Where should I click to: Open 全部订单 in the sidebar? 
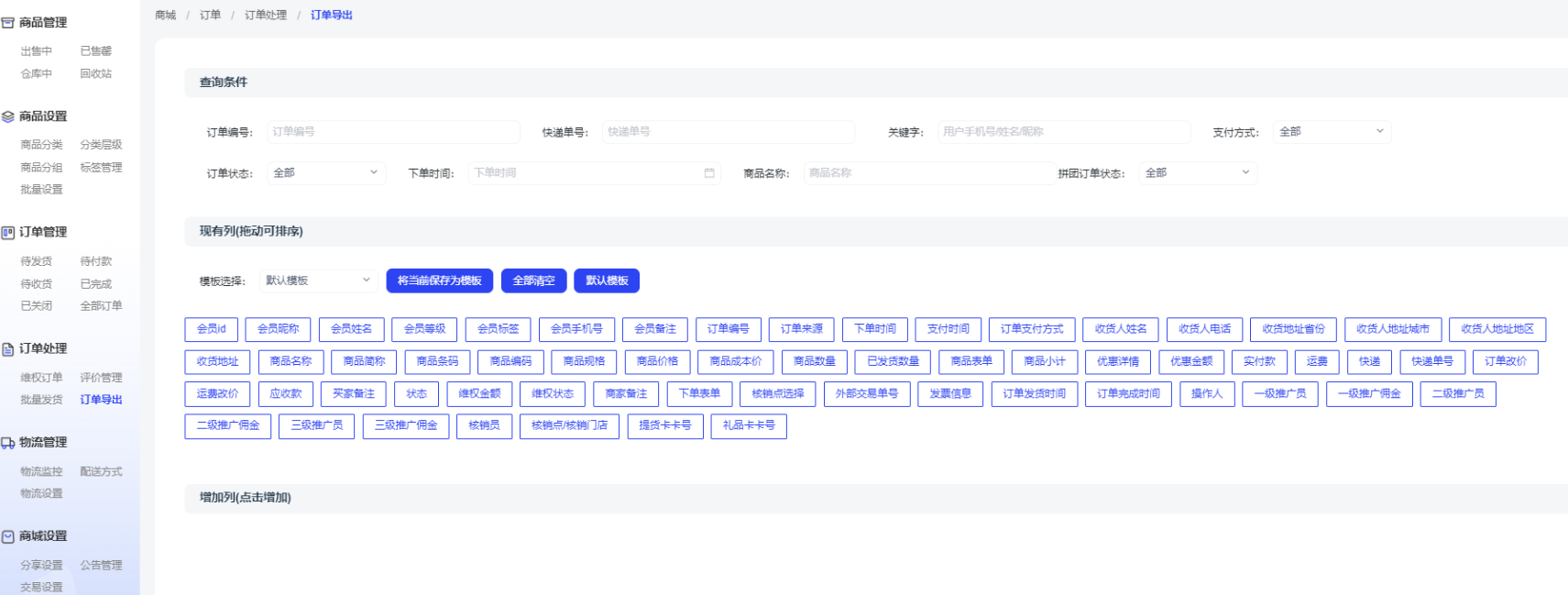(101, 306)
